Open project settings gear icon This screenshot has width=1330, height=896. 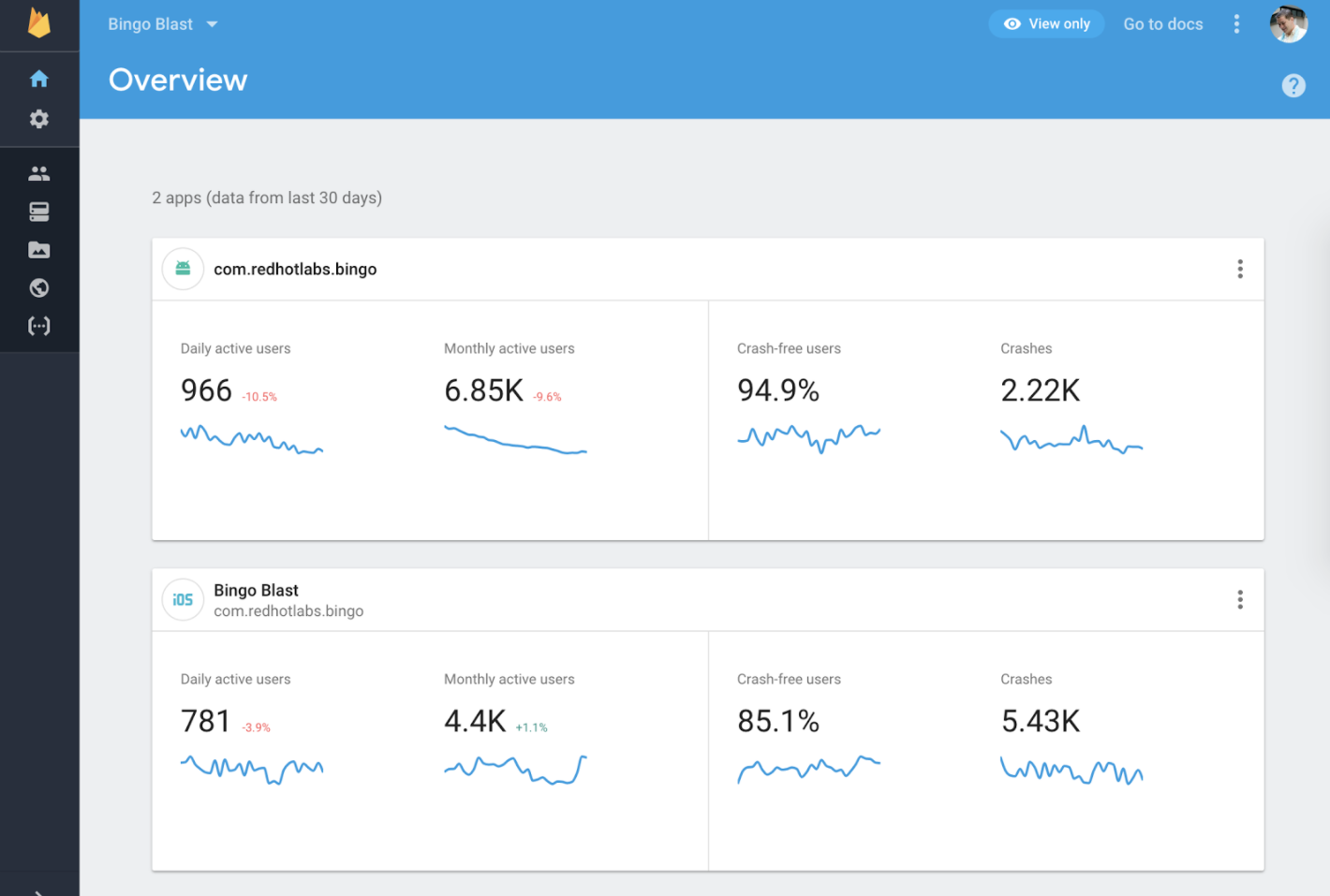pyautogui.click(x=39, y=119)
